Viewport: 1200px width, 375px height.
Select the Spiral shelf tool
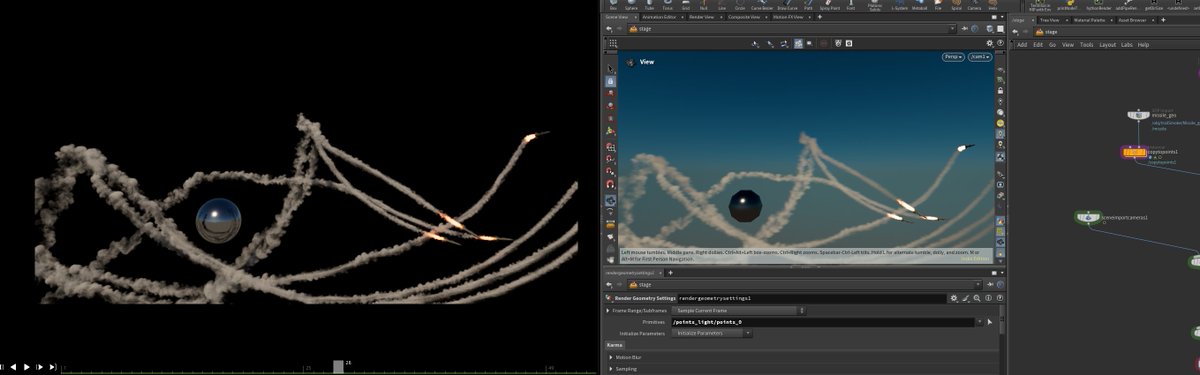(956, 5)
